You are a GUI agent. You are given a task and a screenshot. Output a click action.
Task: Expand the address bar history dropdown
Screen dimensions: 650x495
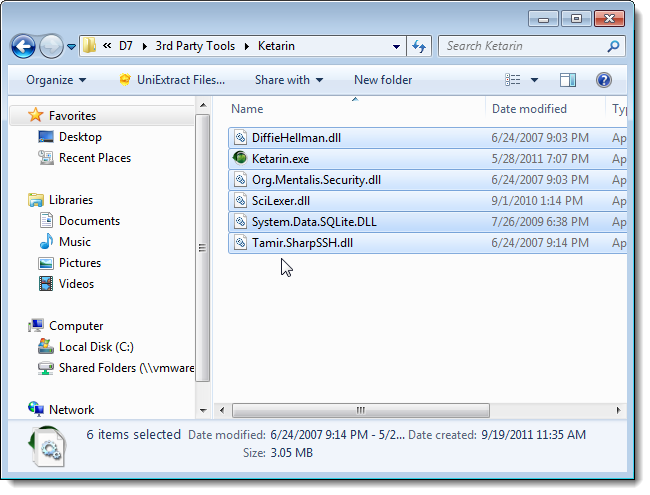click(396, 46)
